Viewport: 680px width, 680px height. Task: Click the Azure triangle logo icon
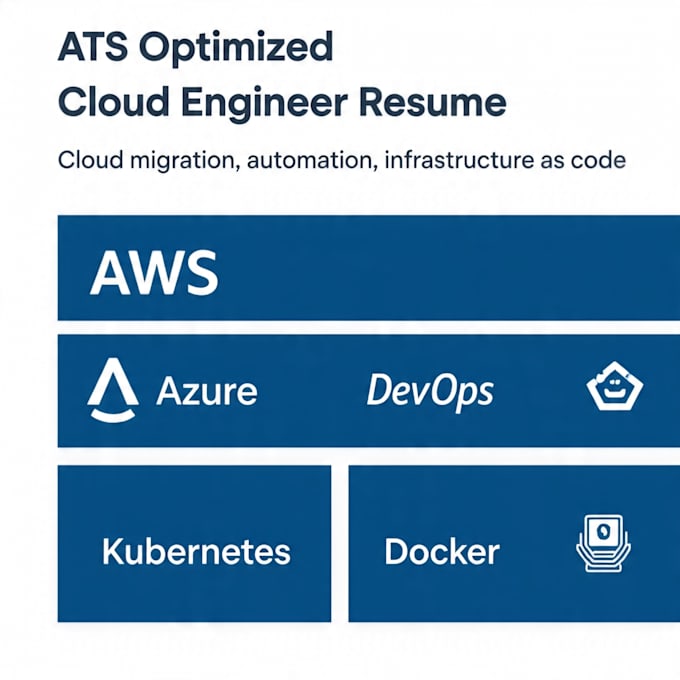(x=113, y=390)
